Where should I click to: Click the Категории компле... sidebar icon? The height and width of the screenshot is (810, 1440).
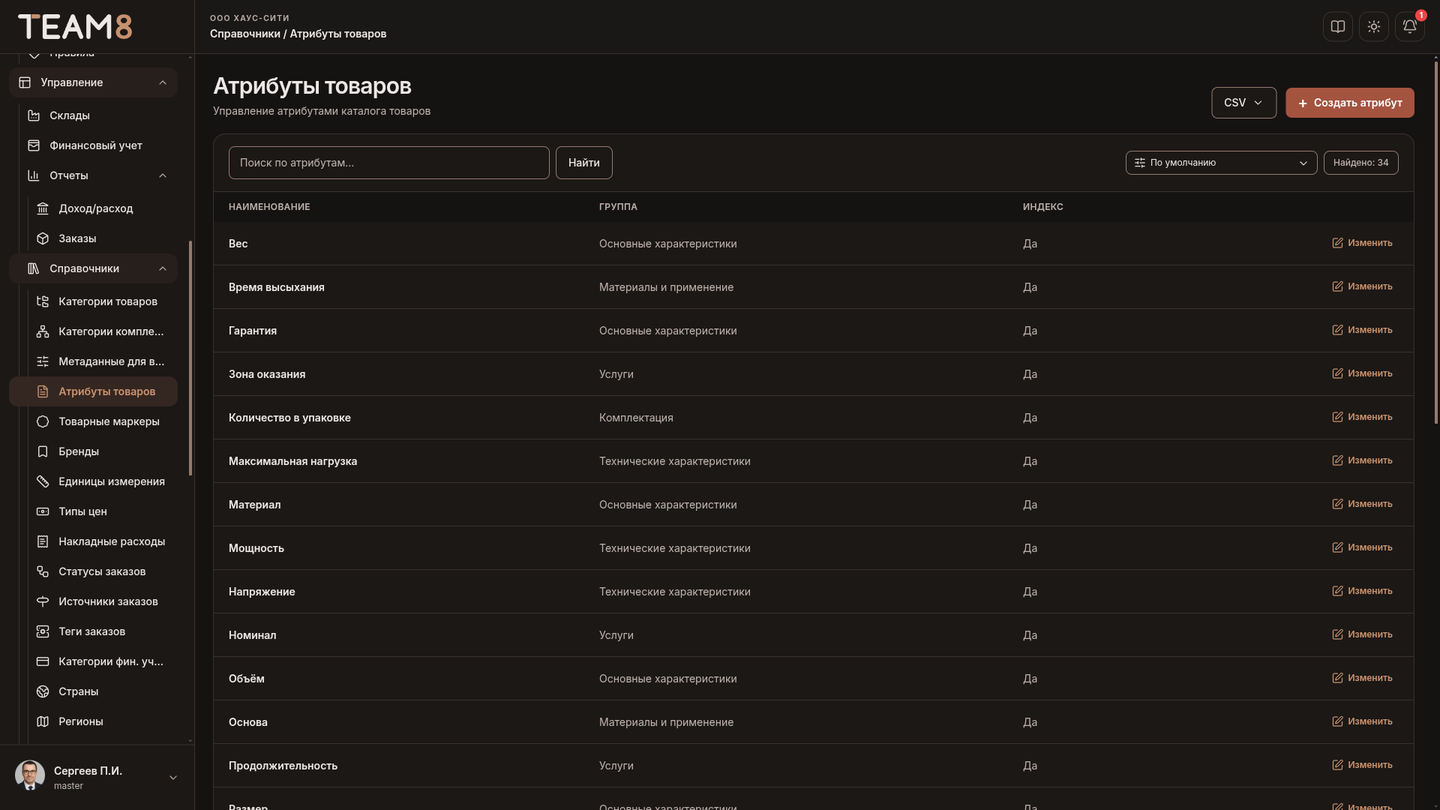pos(43,332)
